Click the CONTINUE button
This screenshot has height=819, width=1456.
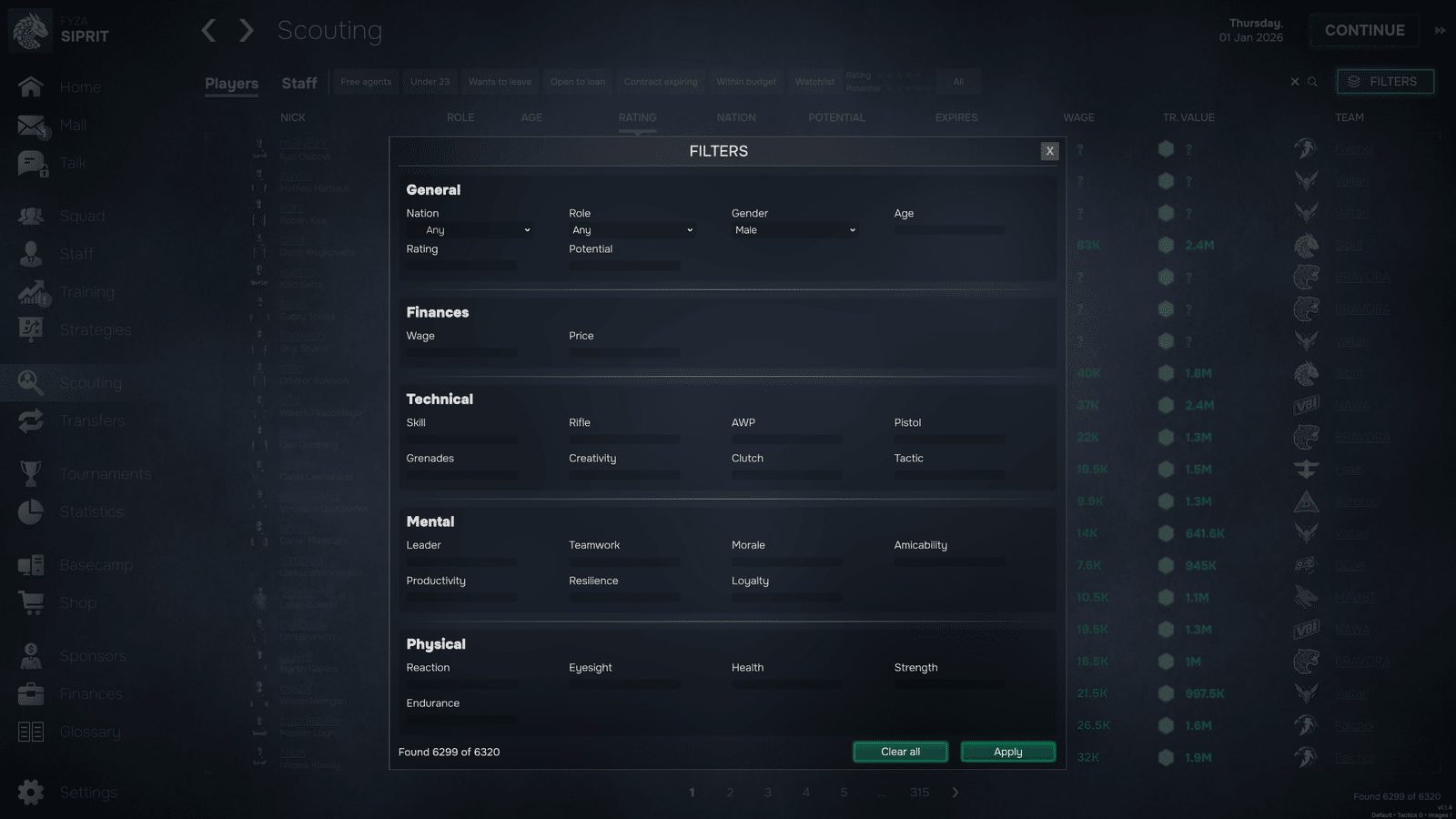[1364, 30]
